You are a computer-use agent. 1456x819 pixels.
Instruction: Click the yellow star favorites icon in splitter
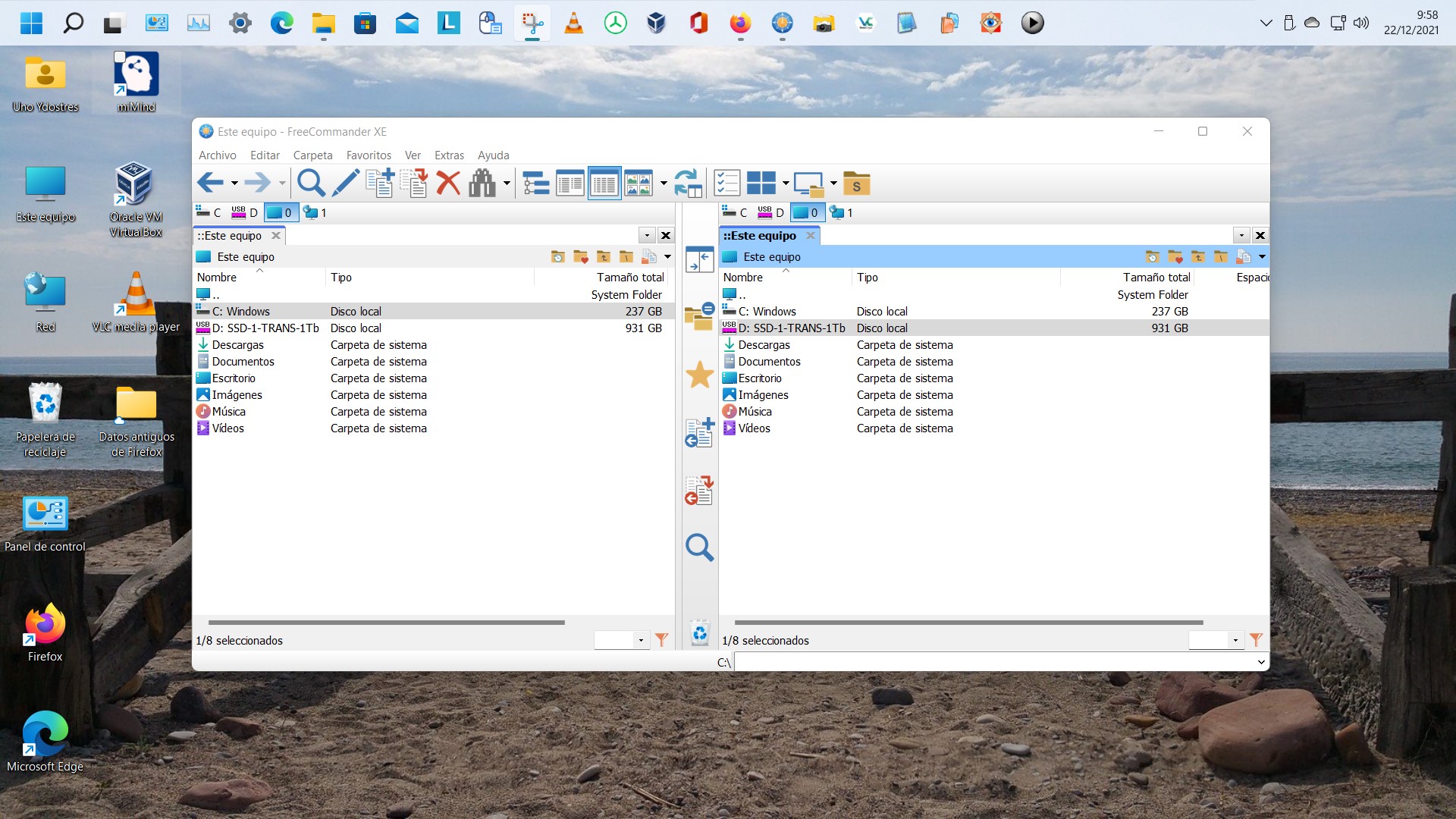[x=699, y=375]
